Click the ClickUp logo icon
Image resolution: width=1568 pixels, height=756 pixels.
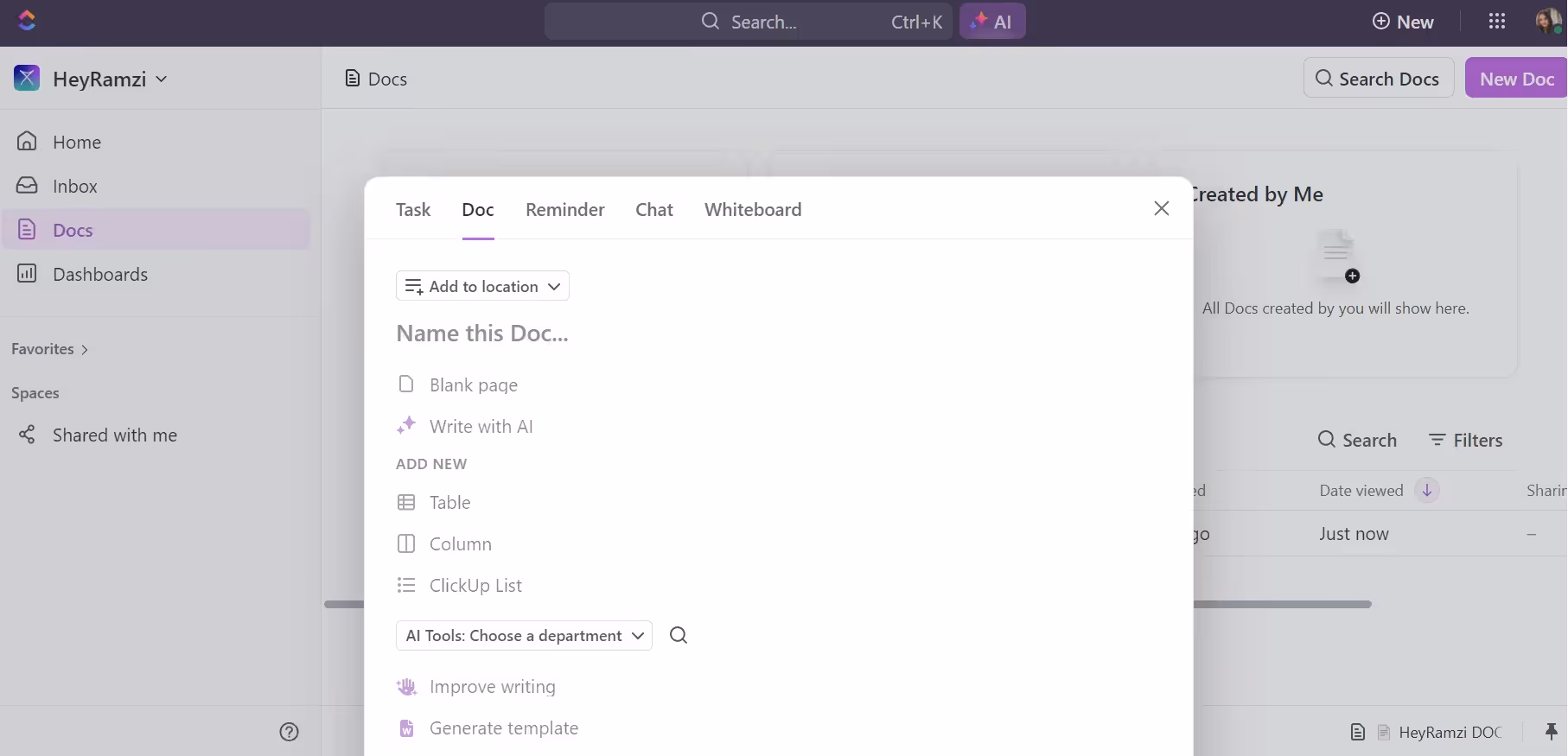pyautogui.click(x=27, y=21)
